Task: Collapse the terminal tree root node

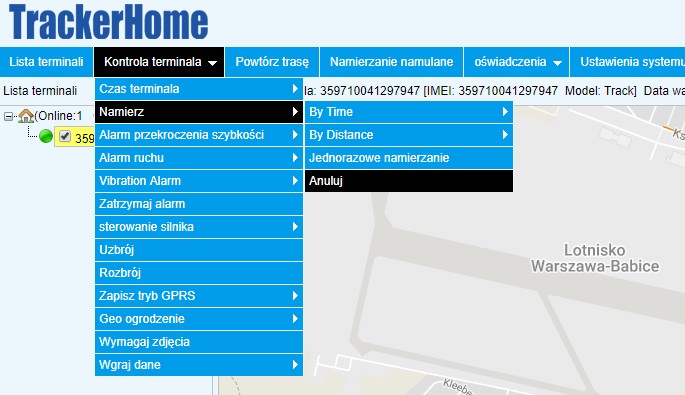Action: (x=8, y=116)
